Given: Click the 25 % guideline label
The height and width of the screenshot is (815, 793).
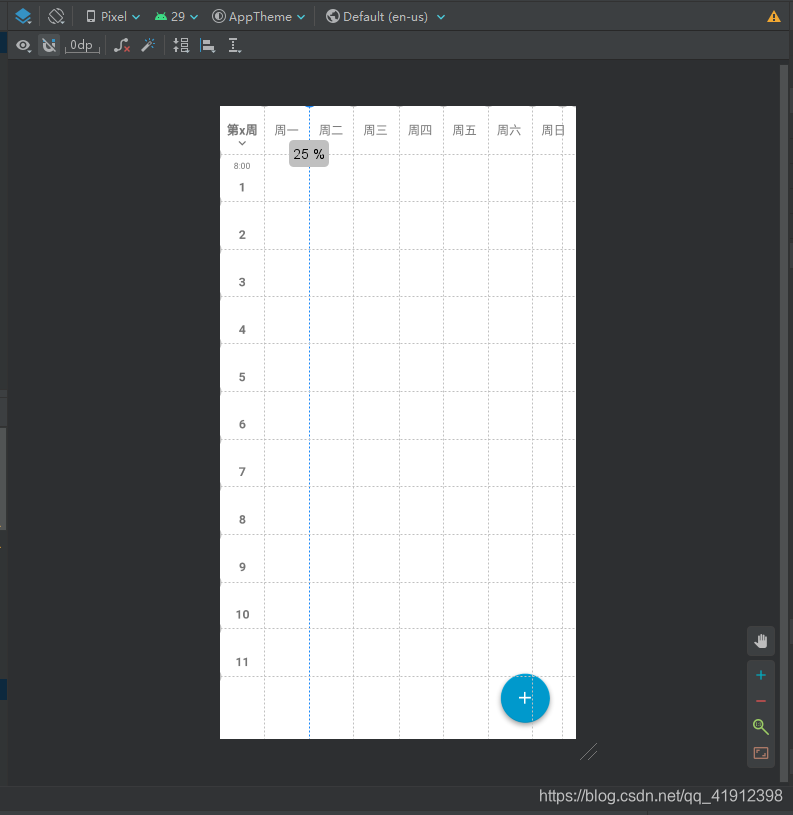Looking at the screenshot, I should (x=309, y=154).
